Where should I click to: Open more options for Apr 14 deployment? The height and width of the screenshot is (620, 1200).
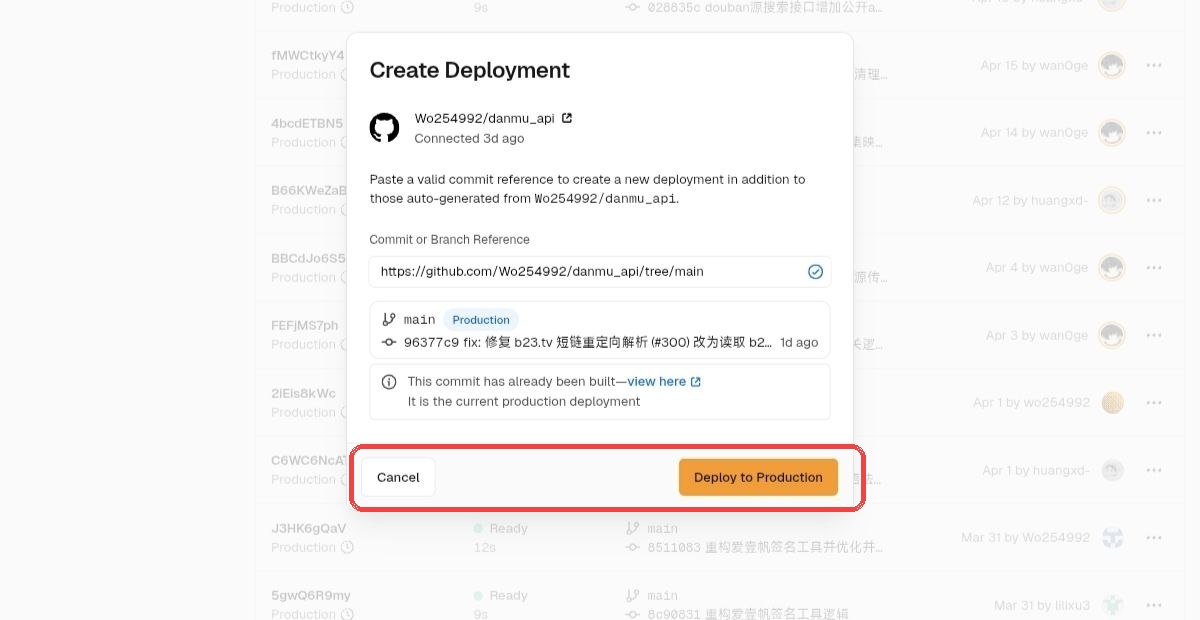pyautogui.click(x=1154, y=133)
